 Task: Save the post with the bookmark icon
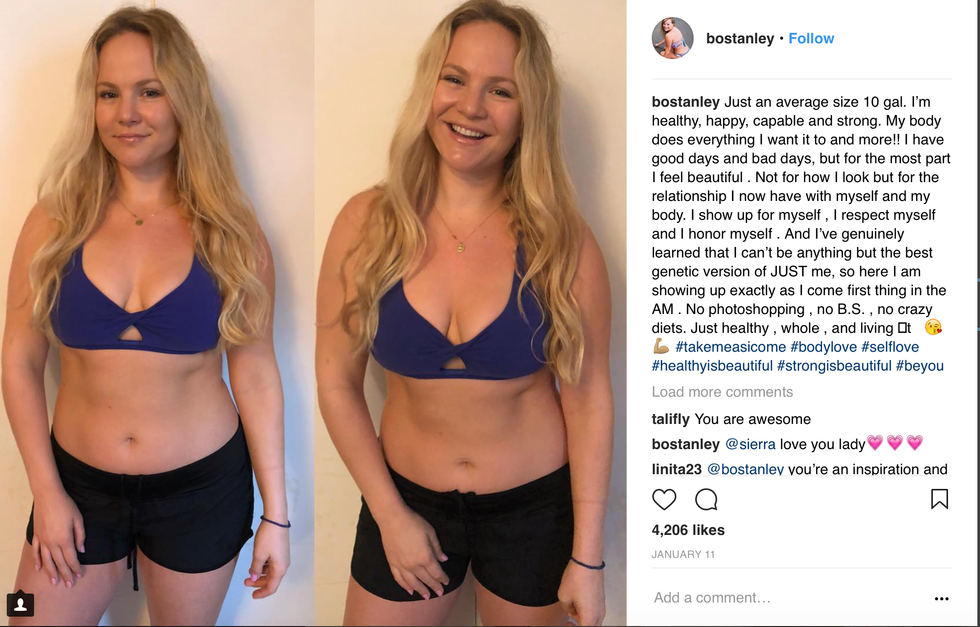939,499
